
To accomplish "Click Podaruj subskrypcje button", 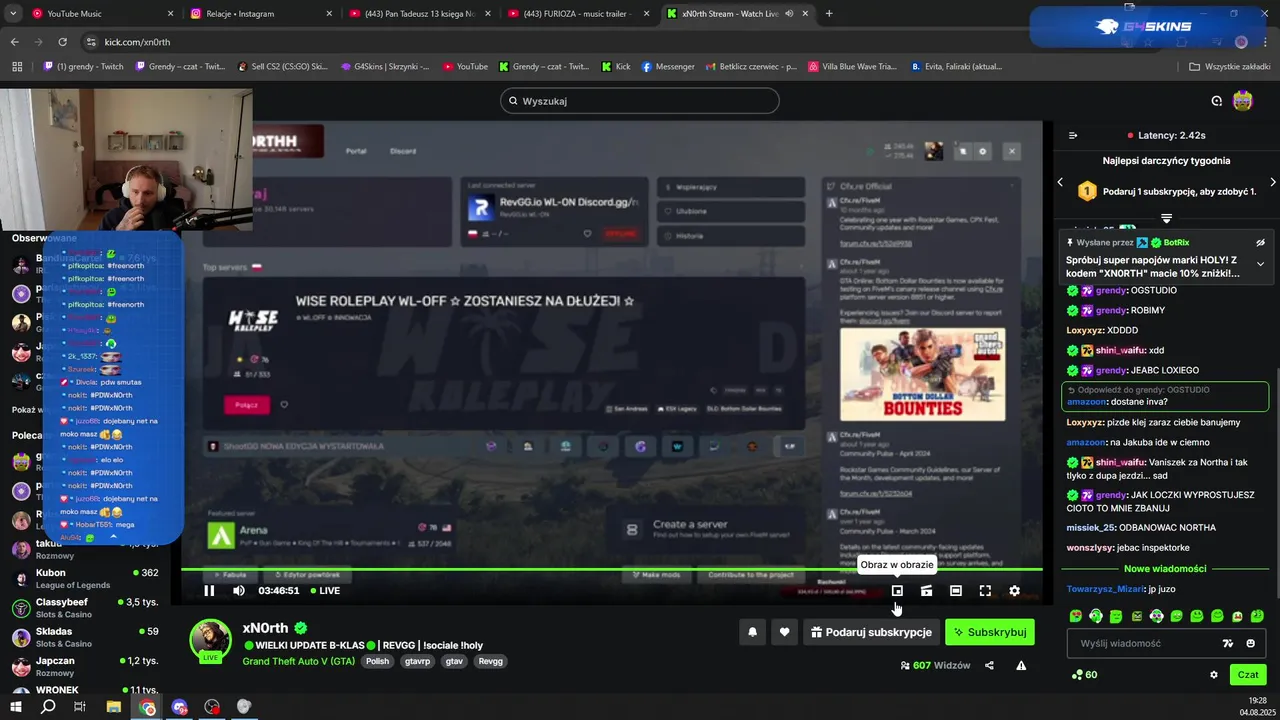I will click(871, 632).
